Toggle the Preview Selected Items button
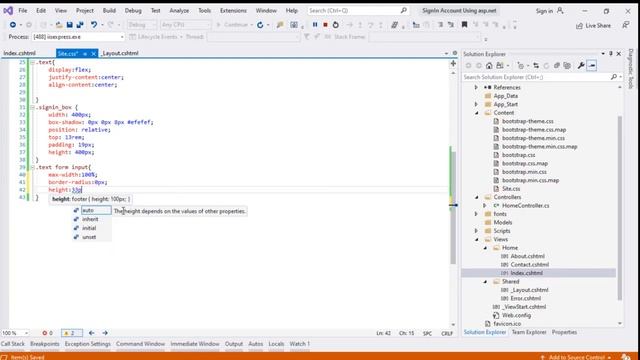 pyautogui.click(x=591, y=65)
